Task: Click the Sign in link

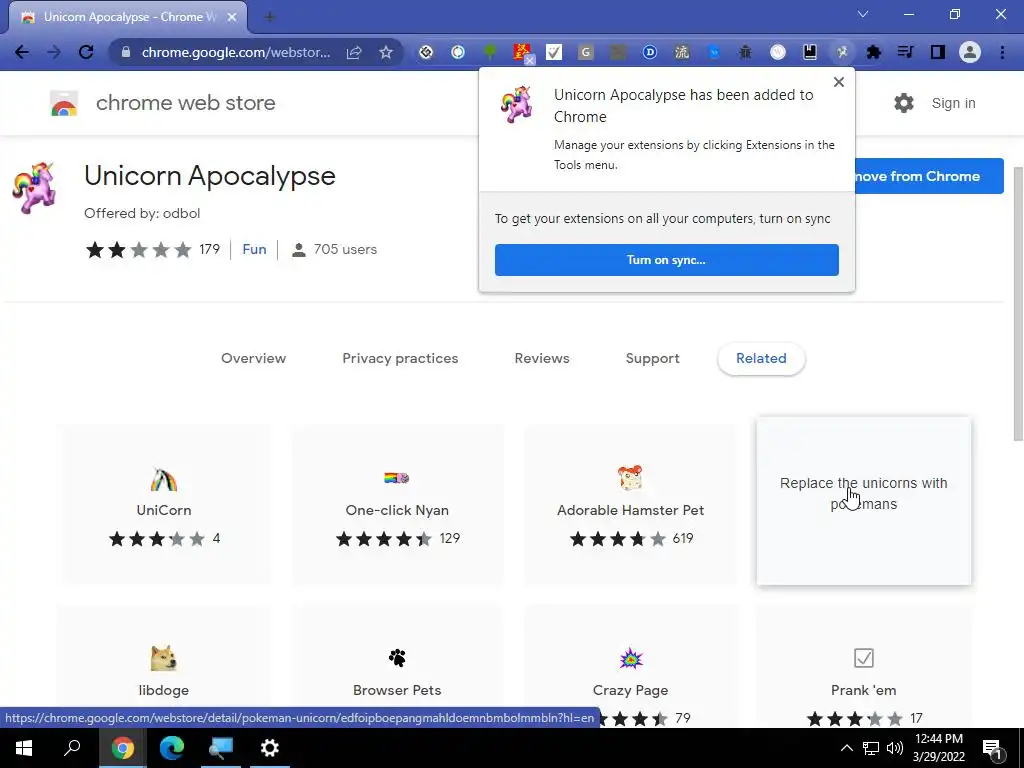Action: (x=953, y=103)
